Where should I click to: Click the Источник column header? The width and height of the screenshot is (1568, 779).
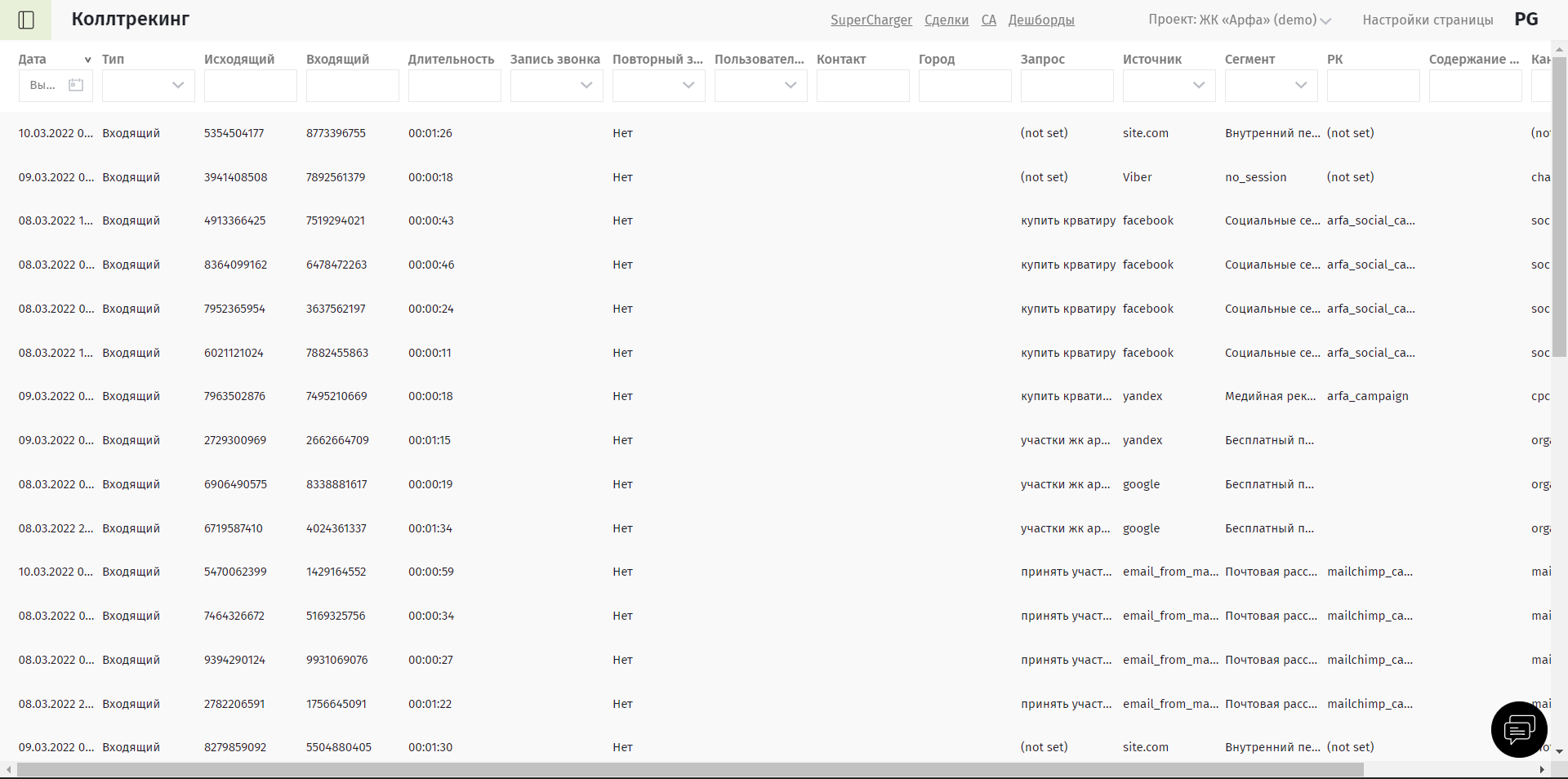(x=1152, y=60)
